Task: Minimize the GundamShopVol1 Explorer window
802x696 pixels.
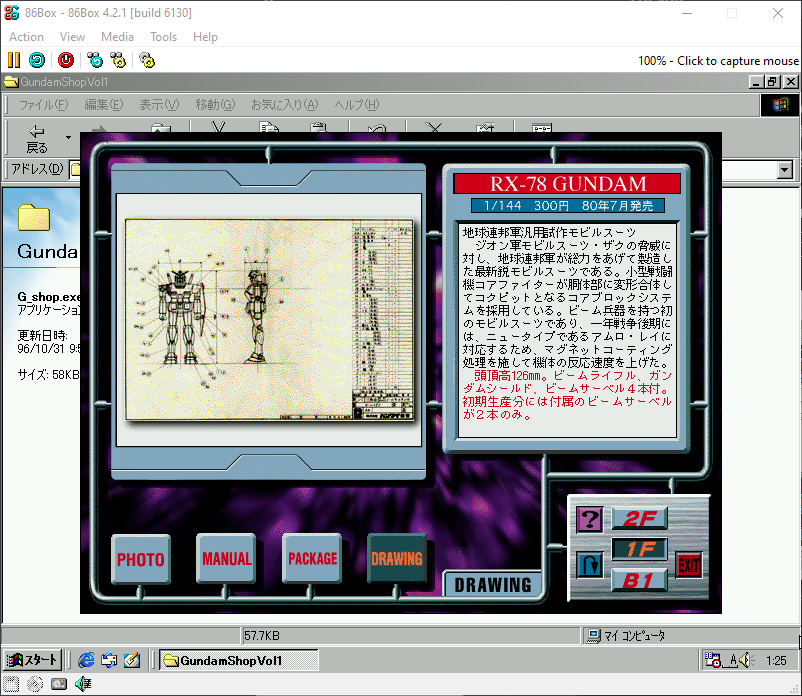Action: tap(756, 82)
